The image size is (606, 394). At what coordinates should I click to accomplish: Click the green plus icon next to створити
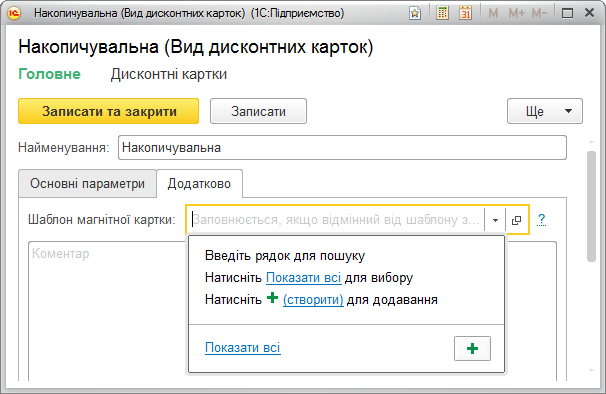(x=272, y=298)
